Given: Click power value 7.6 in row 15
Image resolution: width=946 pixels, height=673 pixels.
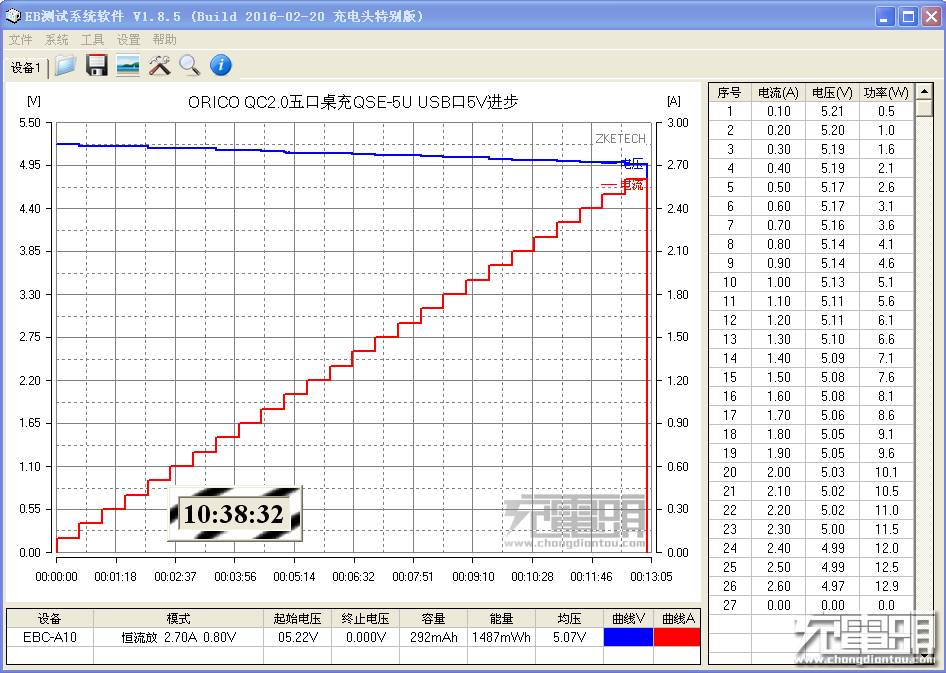Looking at the screenshot, I should 886,377.
